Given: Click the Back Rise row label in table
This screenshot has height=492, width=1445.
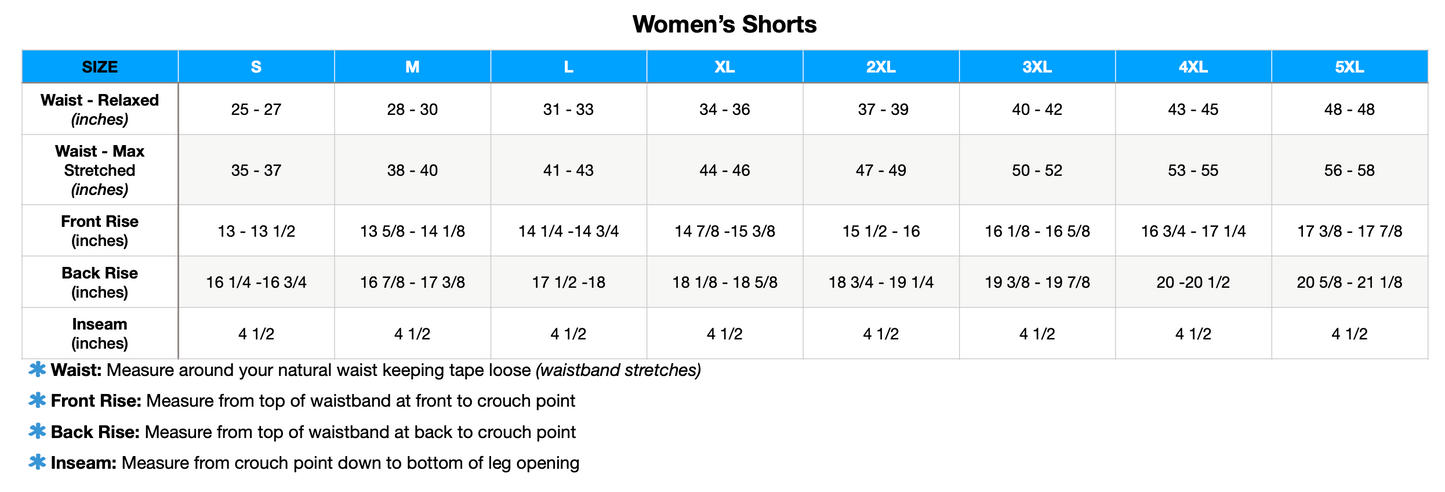Looking at the screenshot, I should 100,282.
